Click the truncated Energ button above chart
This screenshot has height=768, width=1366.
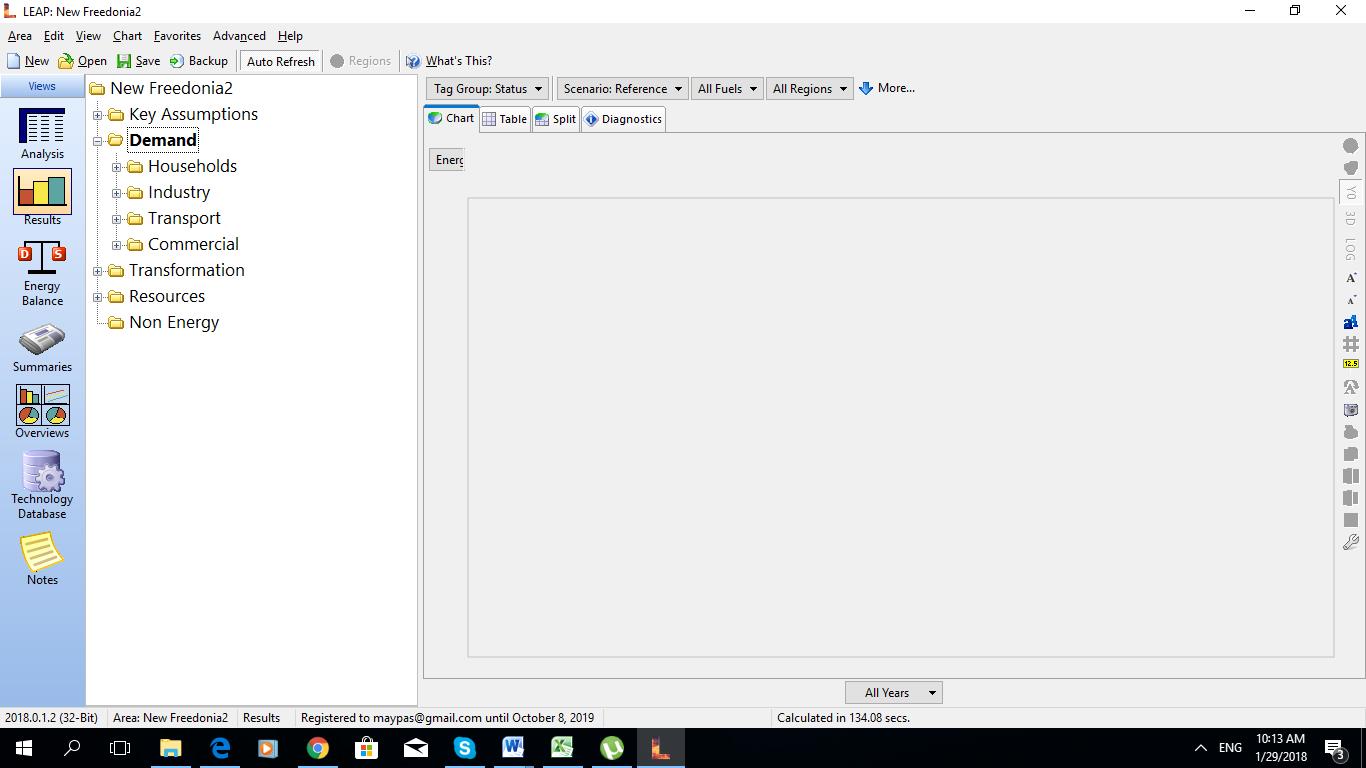(x=447, y=160)
